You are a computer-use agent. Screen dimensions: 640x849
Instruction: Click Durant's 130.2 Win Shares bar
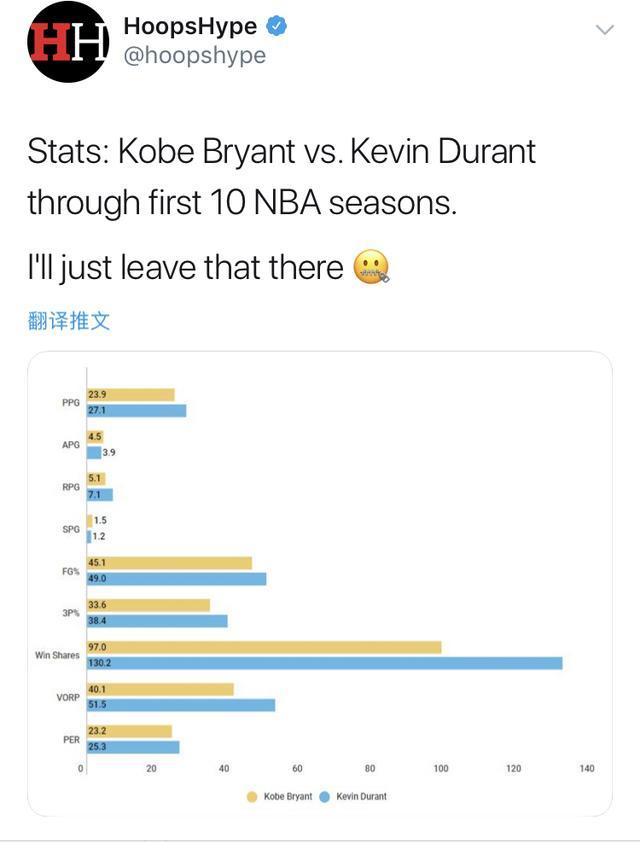coord(325,663)
